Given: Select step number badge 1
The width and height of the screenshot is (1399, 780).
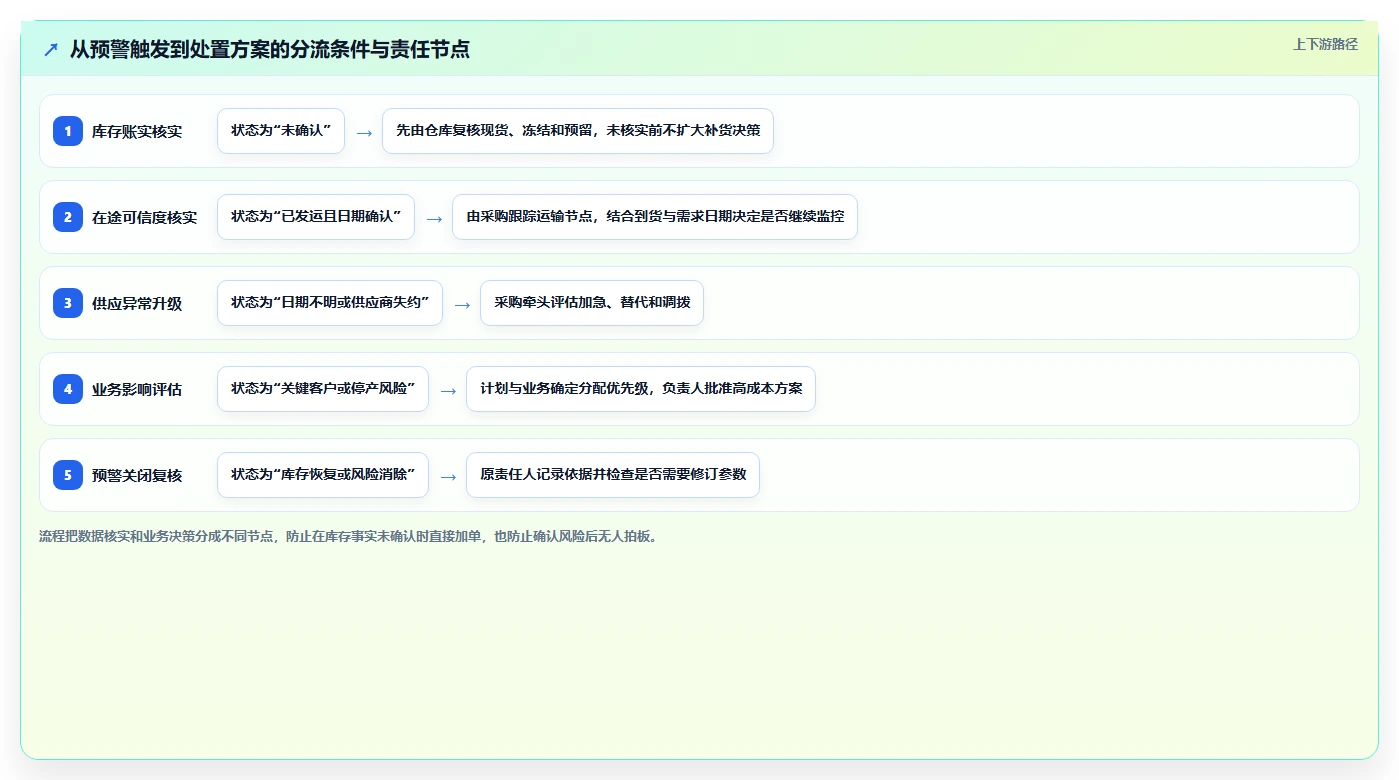Looking at the screenshot, I should click(68, 131).
